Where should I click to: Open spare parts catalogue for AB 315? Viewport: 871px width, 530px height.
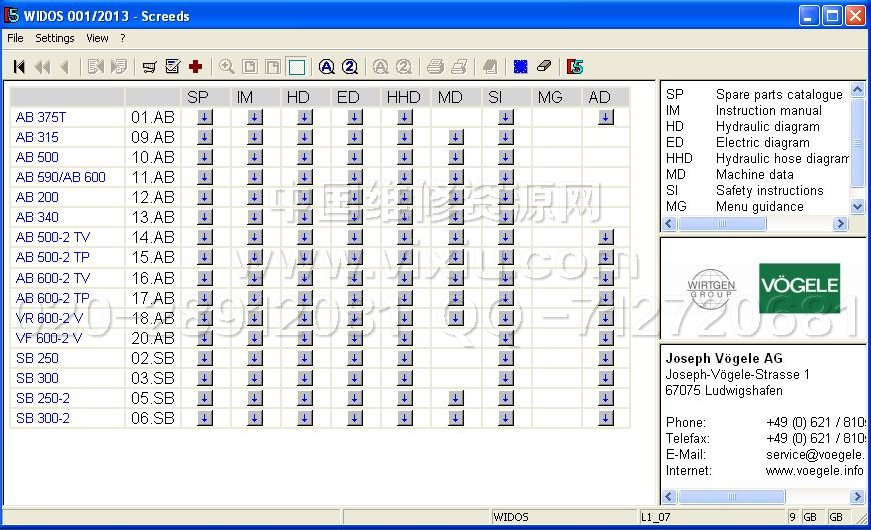(205, 137)
